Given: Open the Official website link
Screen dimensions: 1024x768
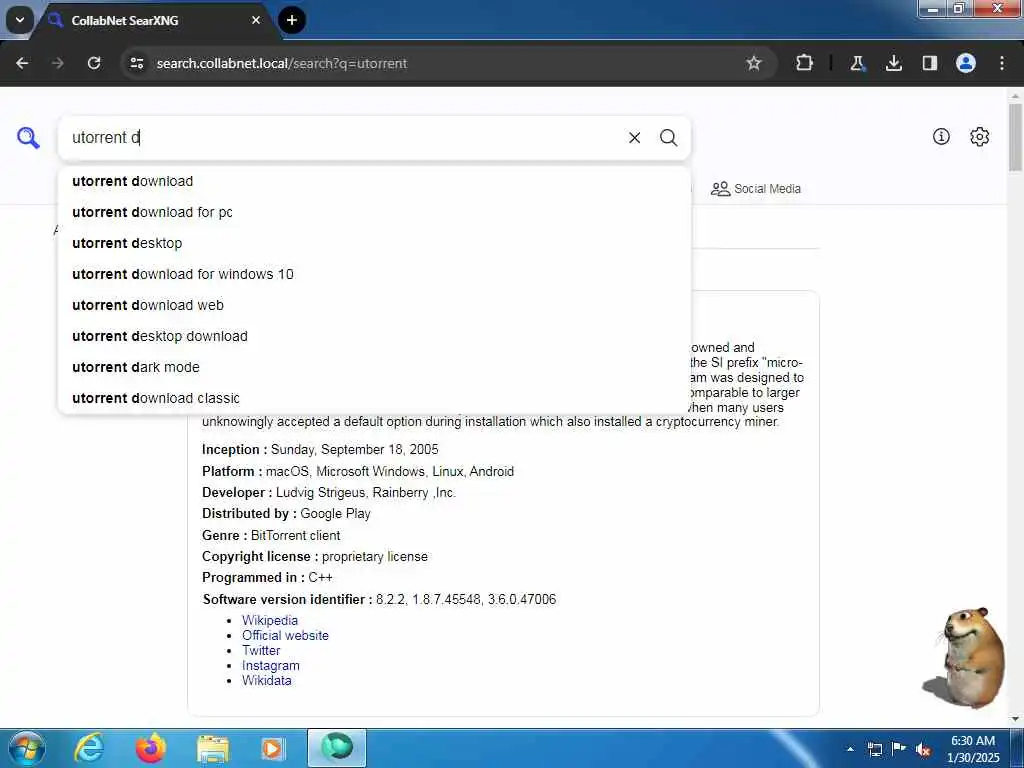Looking at the screenshot, I should click(x=285, y=635).
